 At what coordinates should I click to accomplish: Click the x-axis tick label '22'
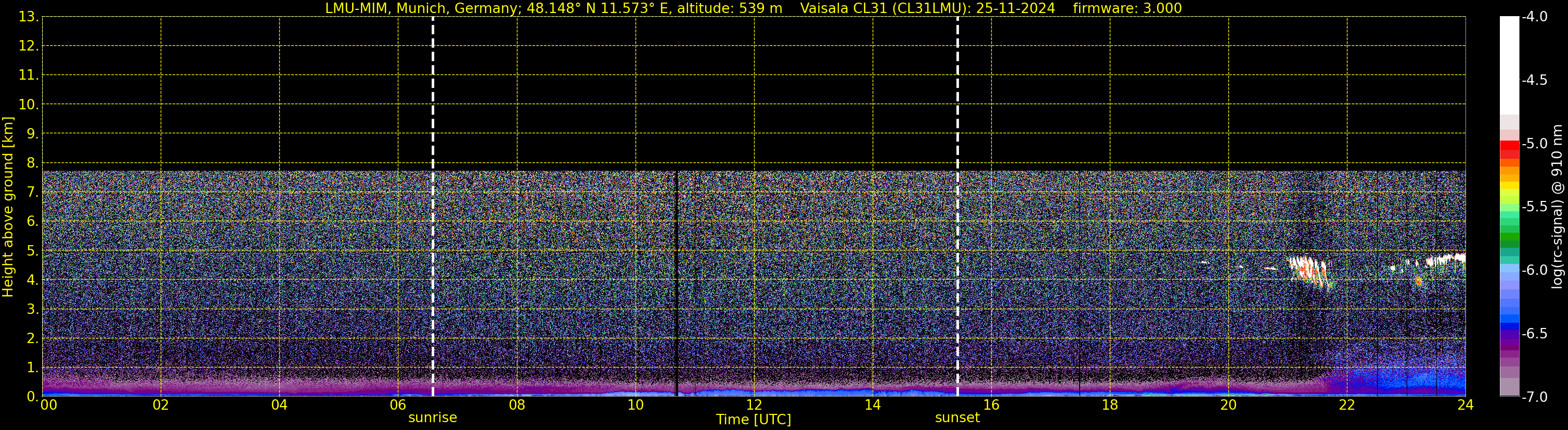coord(1347,405)
